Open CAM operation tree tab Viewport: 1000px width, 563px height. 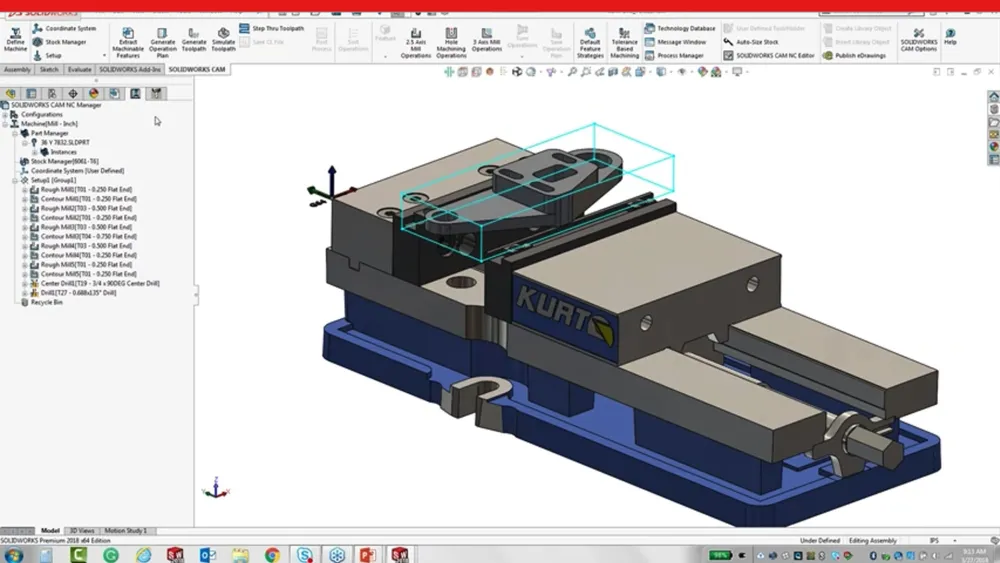(x=135, y=94)
